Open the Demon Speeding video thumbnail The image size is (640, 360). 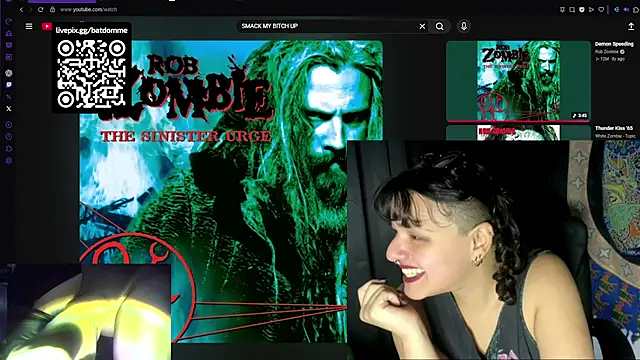[x=518, y=81]
